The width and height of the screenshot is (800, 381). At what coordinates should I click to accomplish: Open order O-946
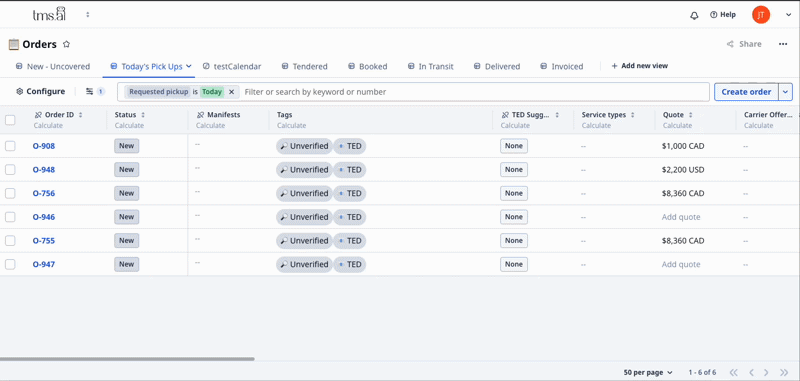click(44, 217)
